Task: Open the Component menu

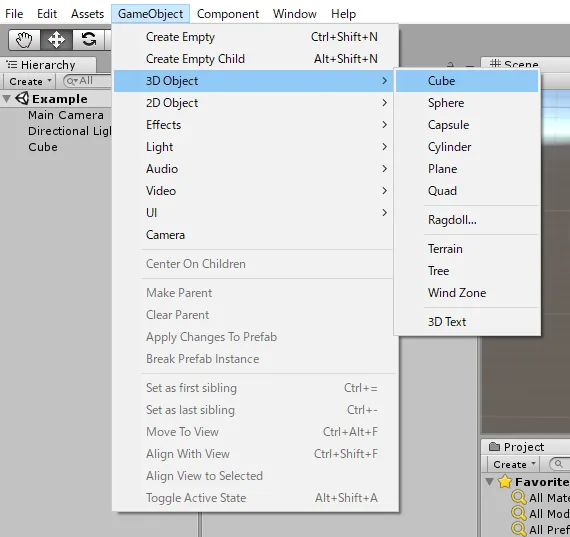Action: [x=228, y=14]
